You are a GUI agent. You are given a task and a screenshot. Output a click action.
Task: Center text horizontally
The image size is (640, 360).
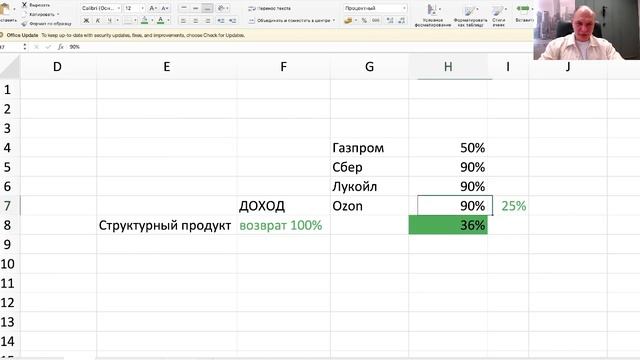[x=196, y=20]
